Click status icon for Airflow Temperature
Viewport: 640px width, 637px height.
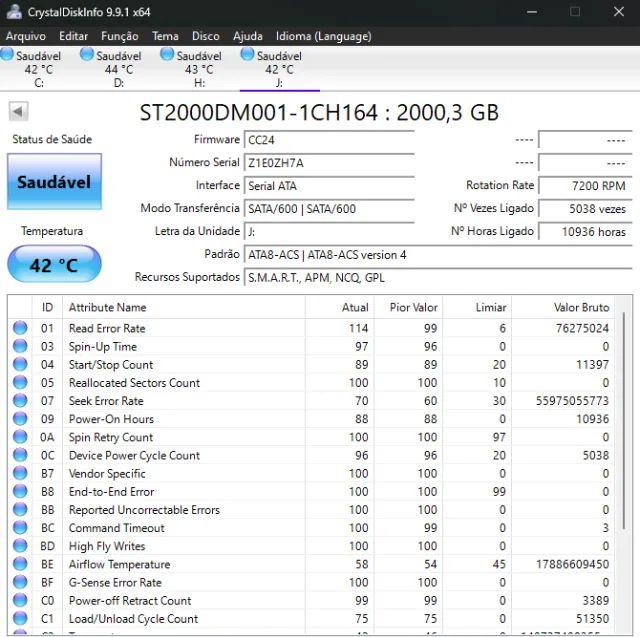click(x=20, y=564)
